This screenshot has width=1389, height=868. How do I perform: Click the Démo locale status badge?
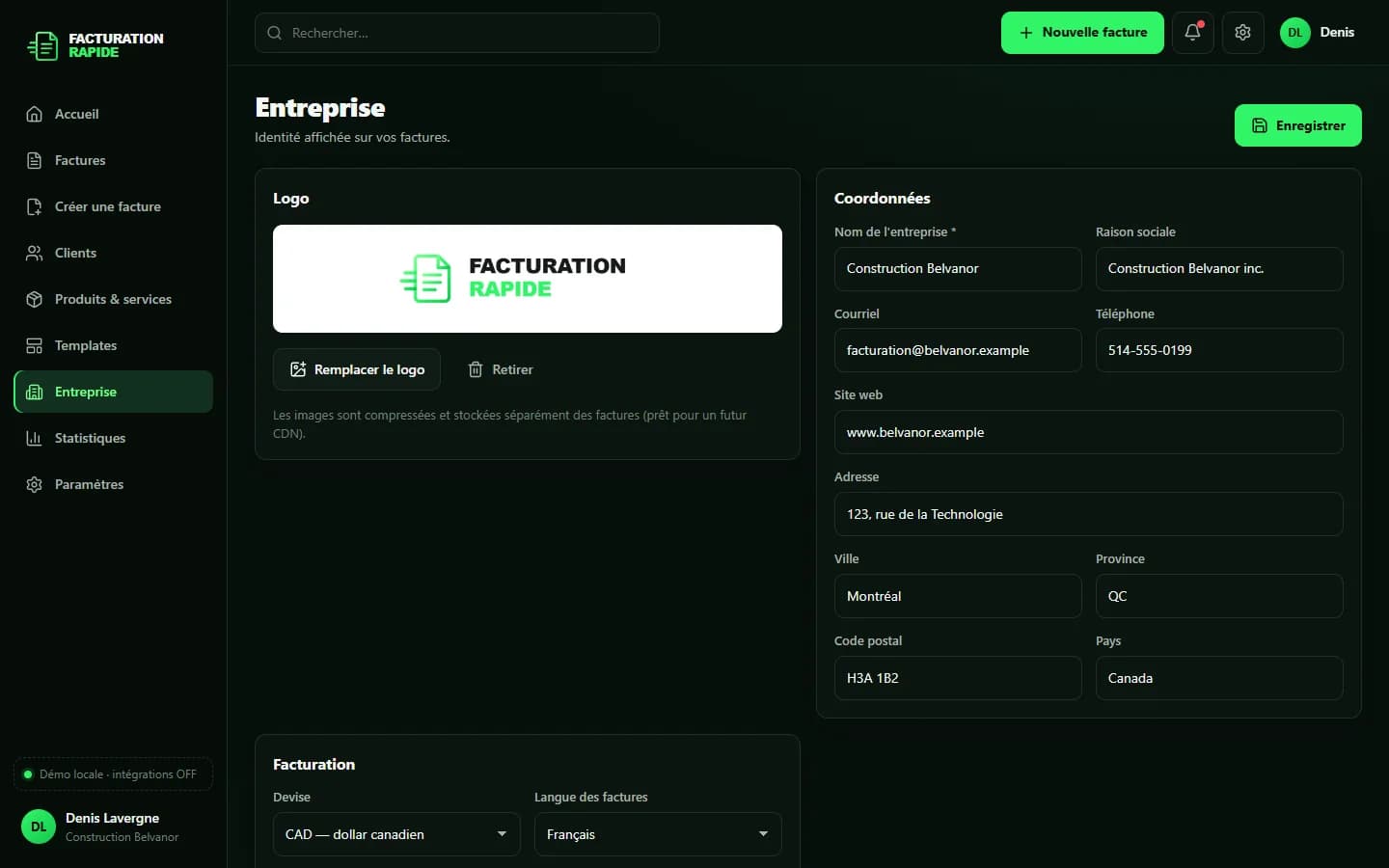[114, 774]
